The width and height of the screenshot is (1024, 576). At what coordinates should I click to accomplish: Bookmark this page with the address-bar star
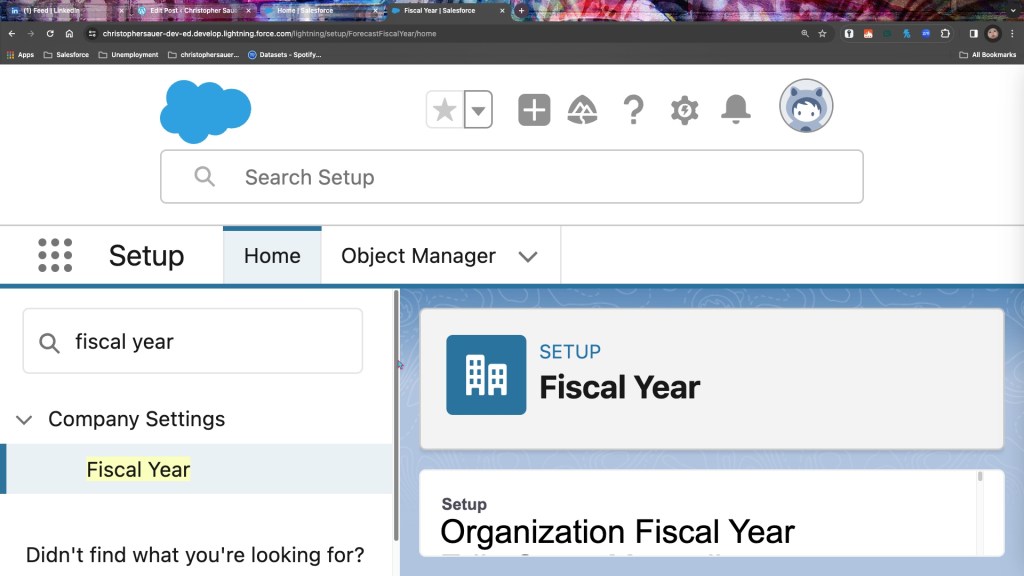[x=822, y=33]
